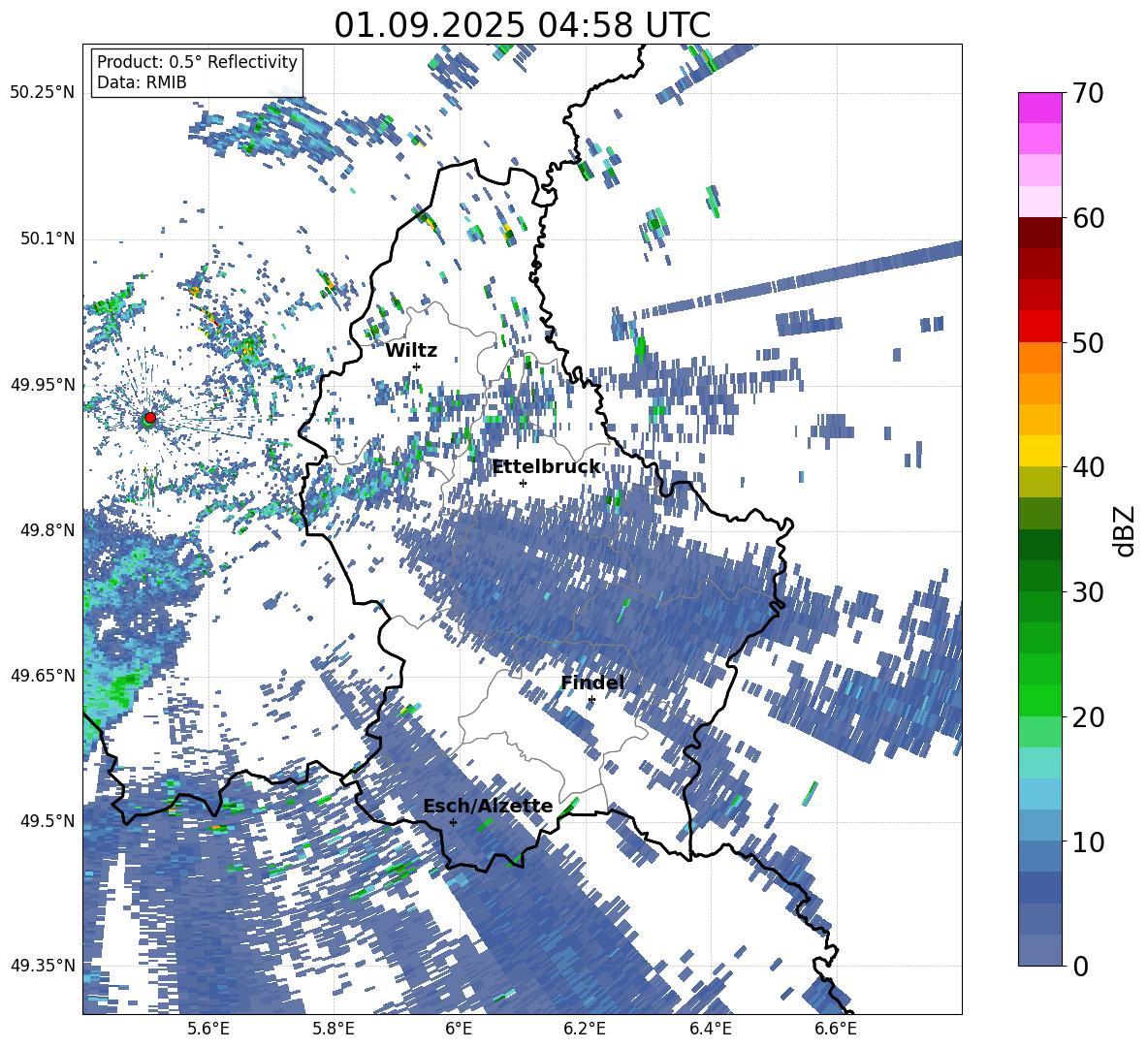Image resolution: width=1148 pixels, height=1048 pixels.
Task: Click the 'Product: 0.5° Reflectivity' legend text
Action: coord(197,61)
